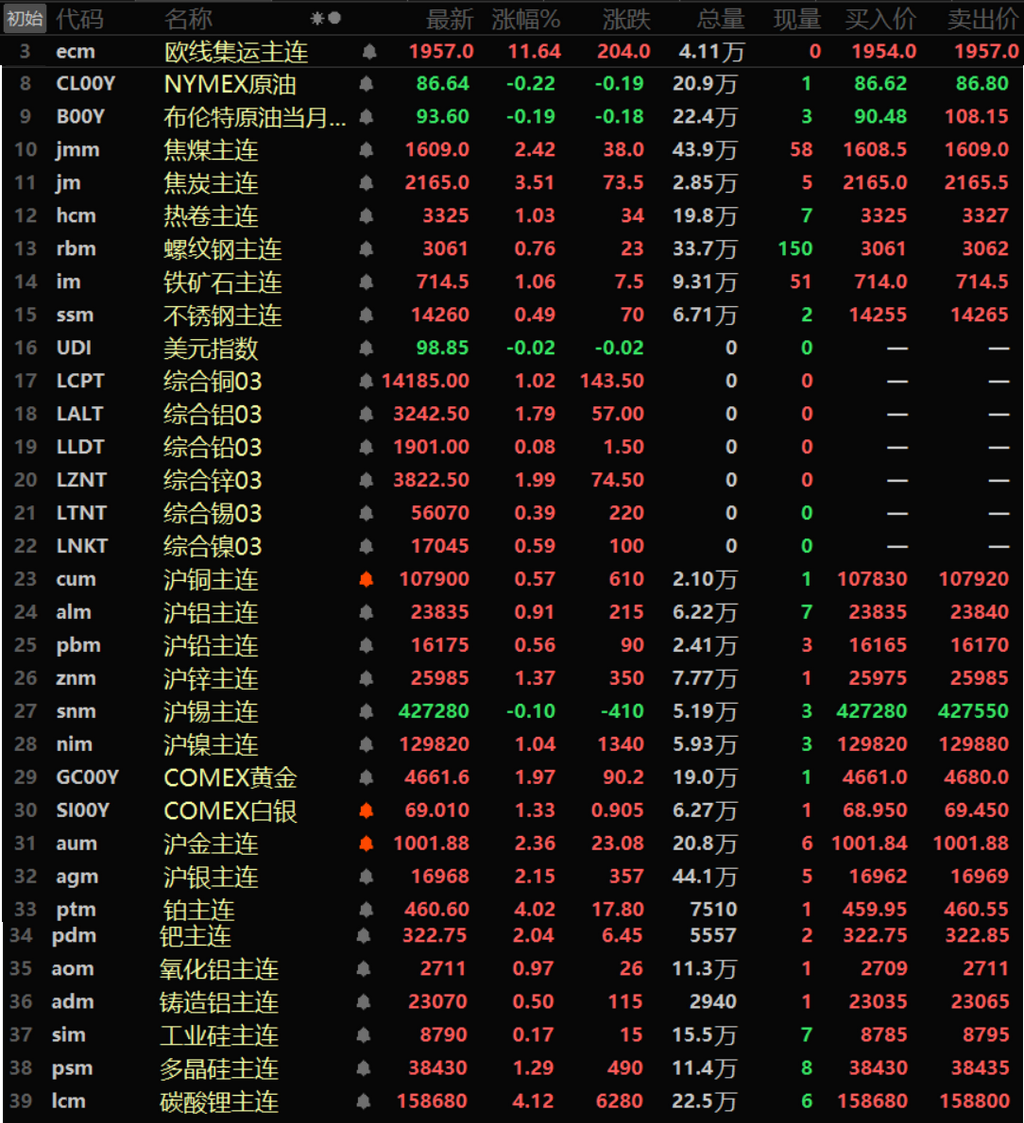Set alert bell on 热卷主连 row
Viewport: 1024px width, 1123px height.
366,216
